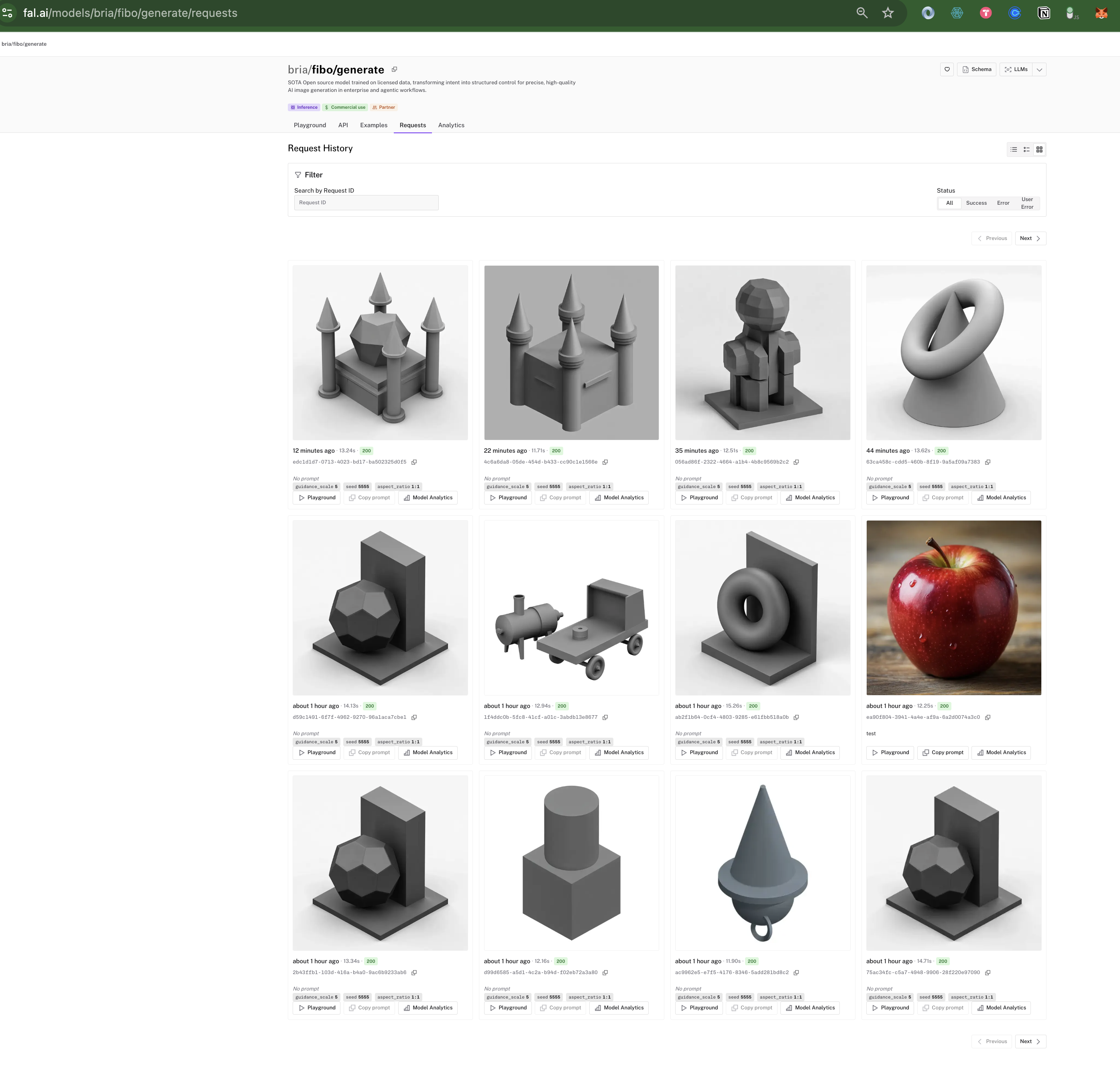Copy request ID starting with edc1d1d7

(414, 462)
